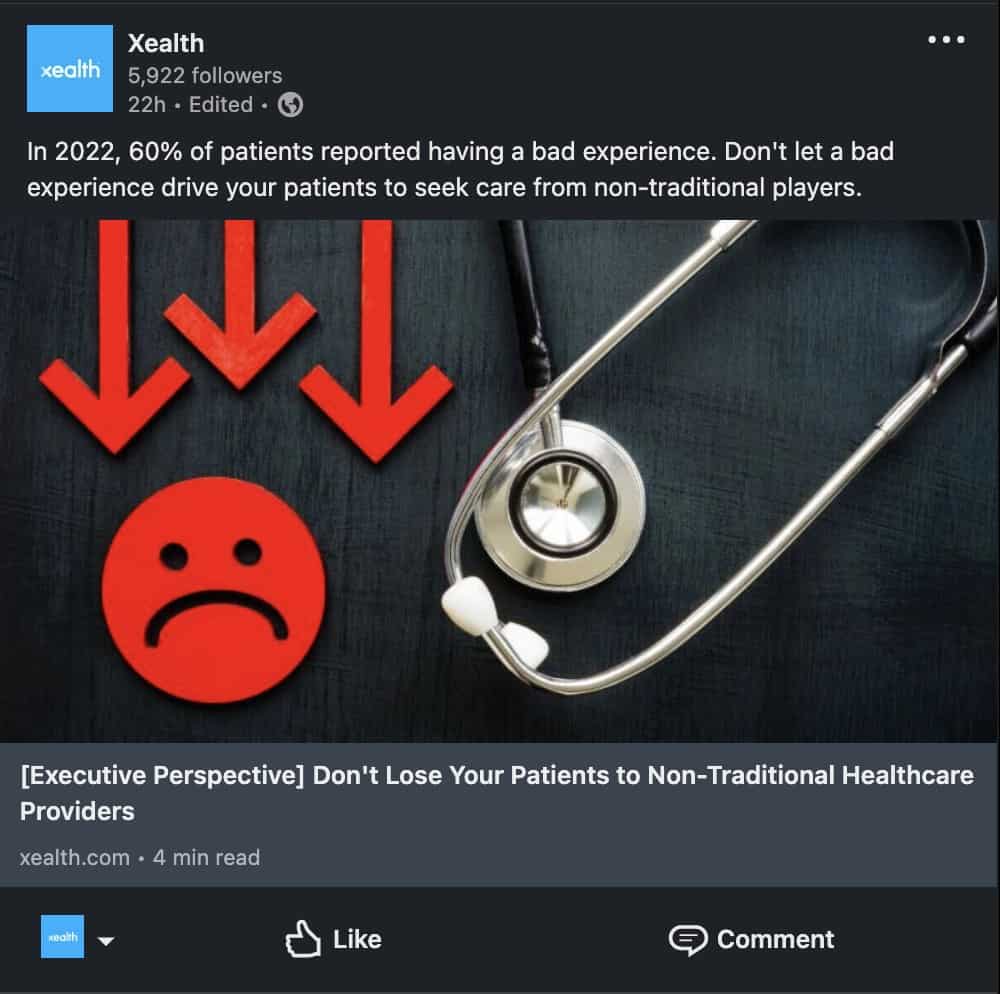The width and height of the screenshot is (1000, 994).
Task: Click the 4 min read label
Action: click(x=207, y=858)
